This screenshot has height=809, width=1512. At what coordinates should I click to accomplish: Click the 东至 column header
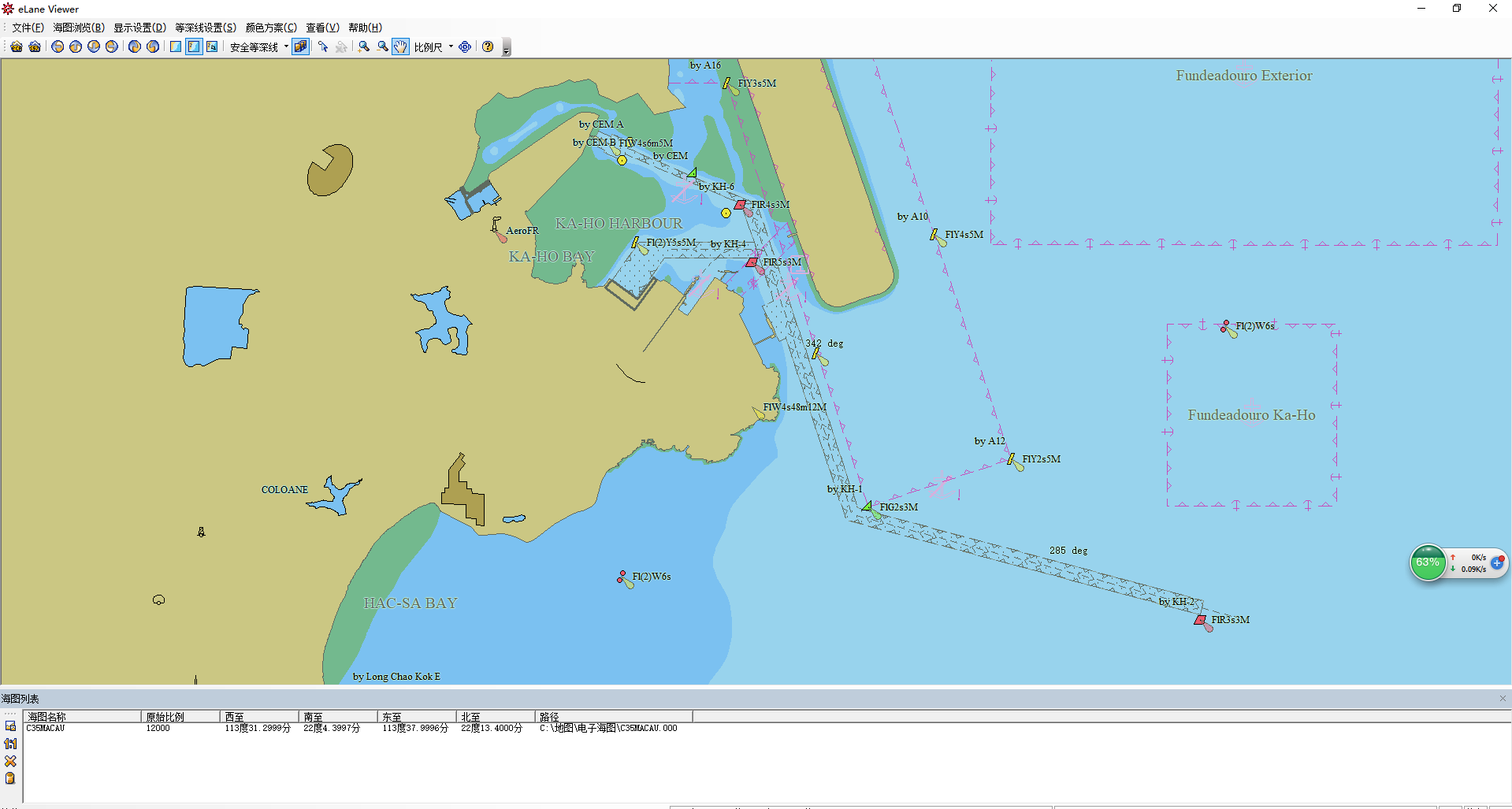click(417, 717)
